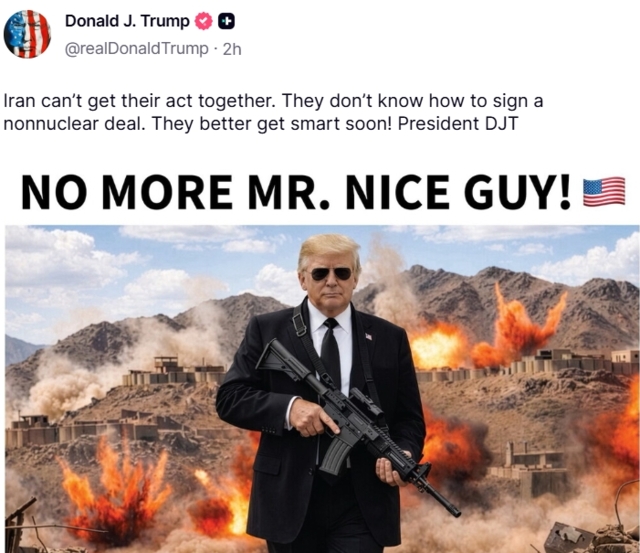Click the black rifle in the picture
The height and width of the screenshot is (553, 640).
point(358,424)
